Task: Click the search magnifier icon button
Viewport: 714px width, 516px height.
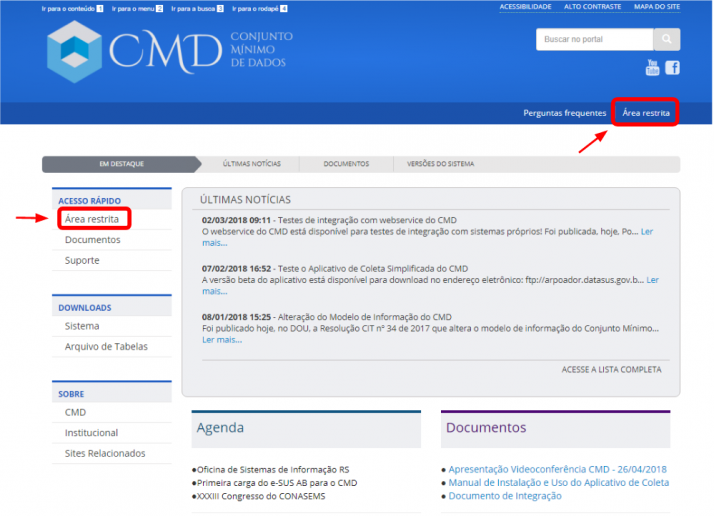Action: 666,40
